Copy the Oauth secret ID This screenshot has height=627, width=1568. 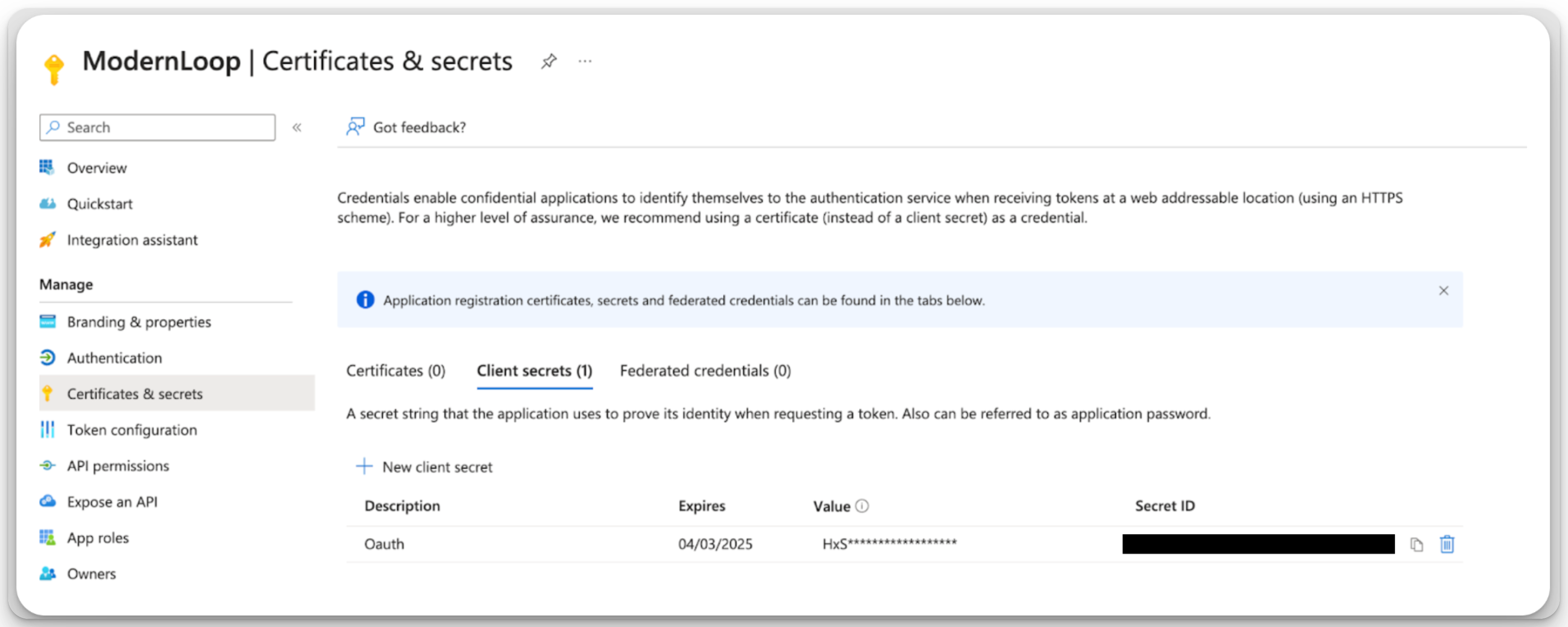(1416, 544)
